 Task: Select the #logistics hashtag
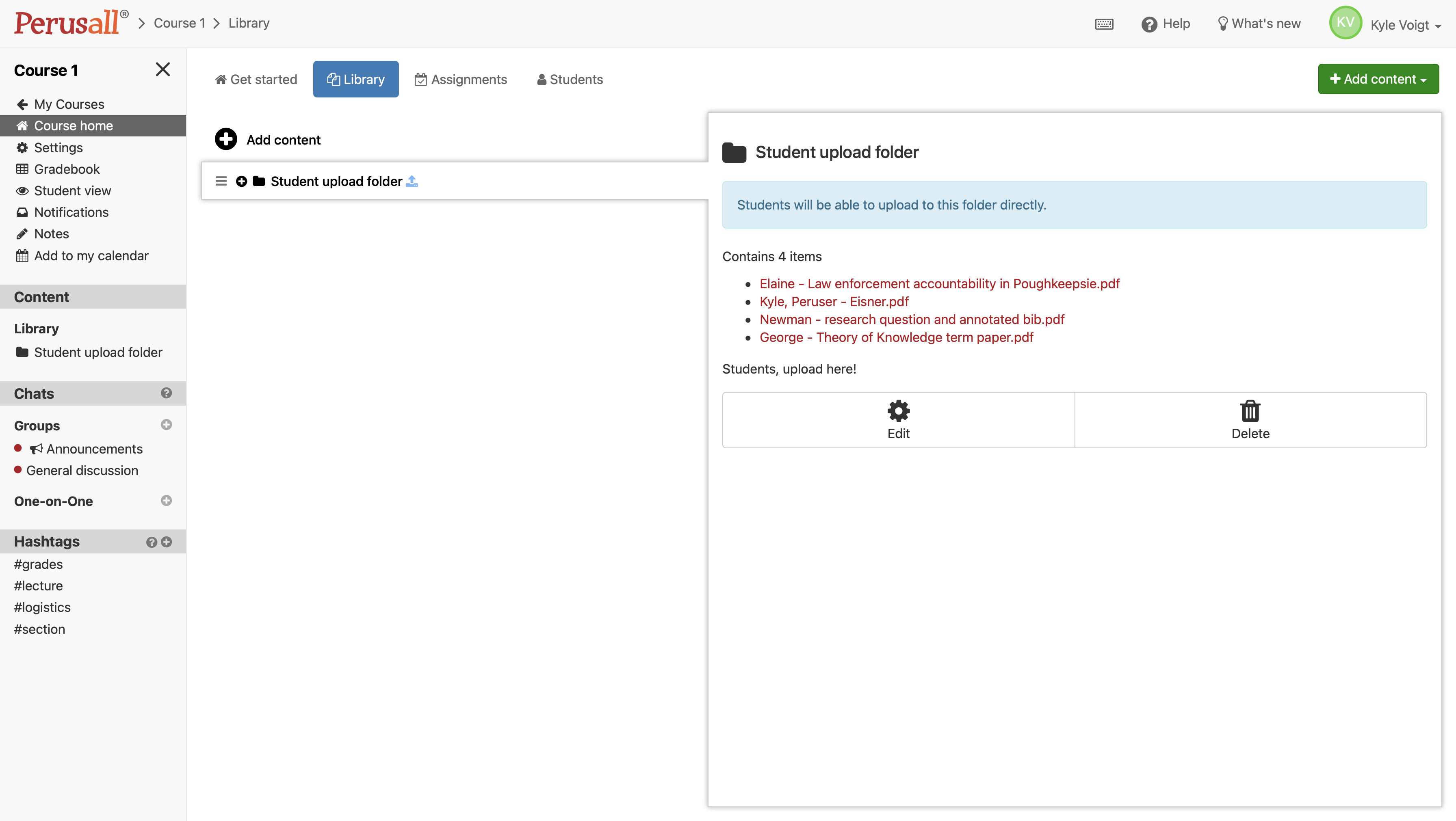click(x=42, y=607)
